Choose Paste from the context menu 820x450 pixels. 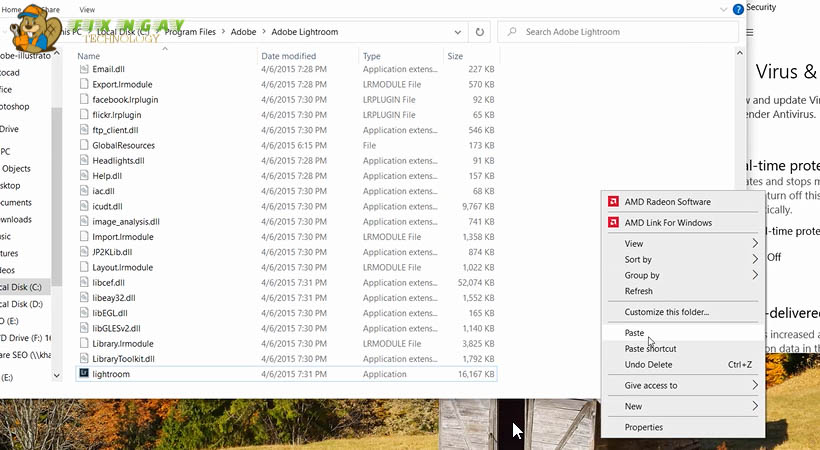point(635,333)
